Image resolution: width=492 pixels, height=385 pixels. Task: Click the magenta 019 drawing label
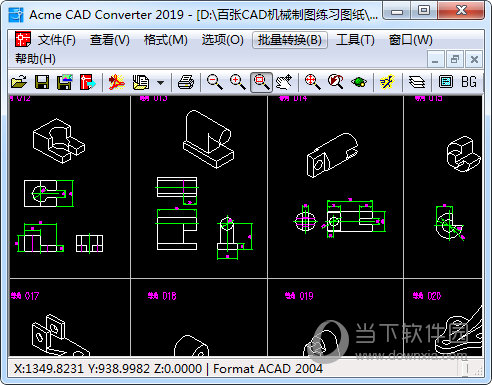point(299,296)
